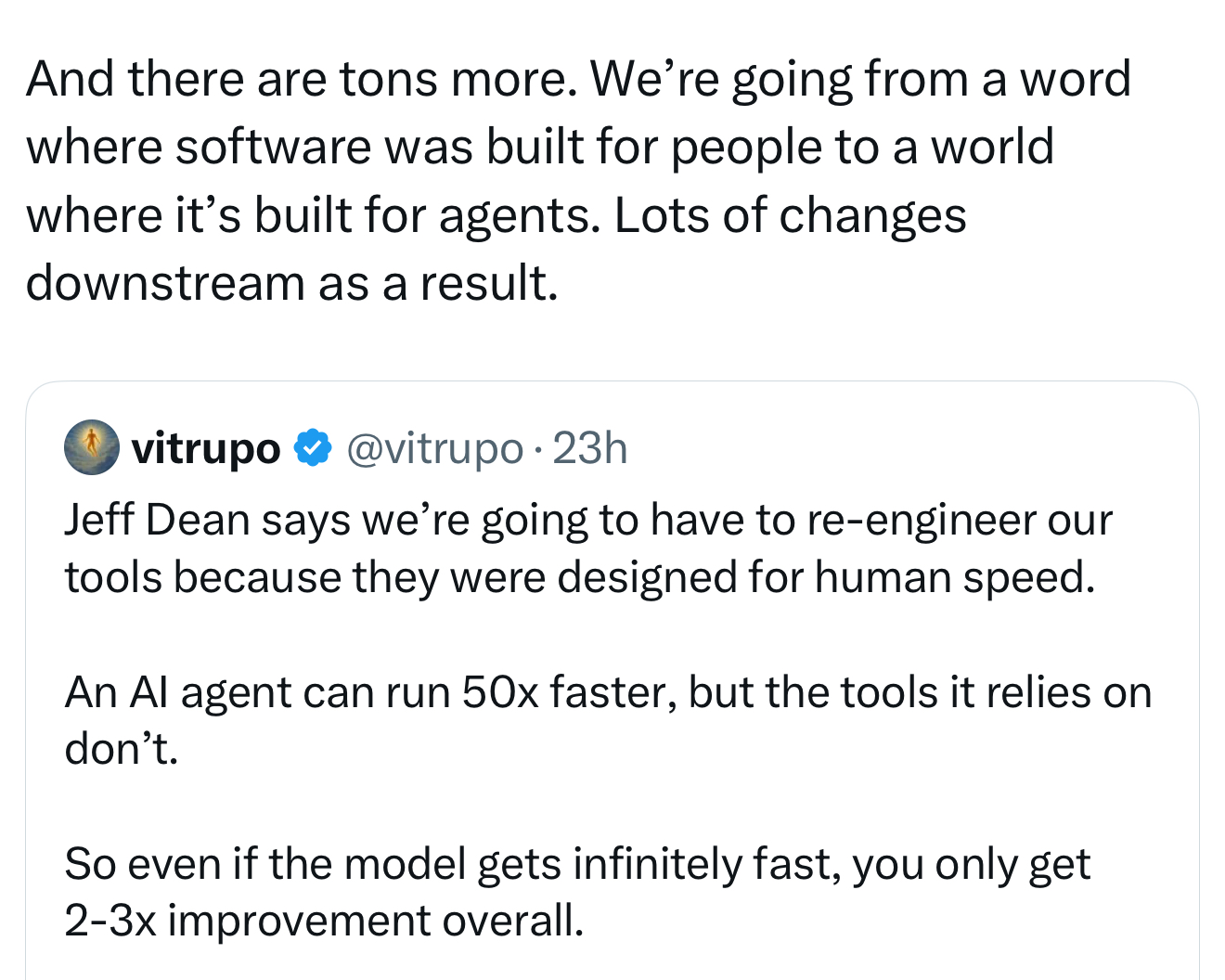
Task: Open the 23h timestamp link
Action: 589,449
